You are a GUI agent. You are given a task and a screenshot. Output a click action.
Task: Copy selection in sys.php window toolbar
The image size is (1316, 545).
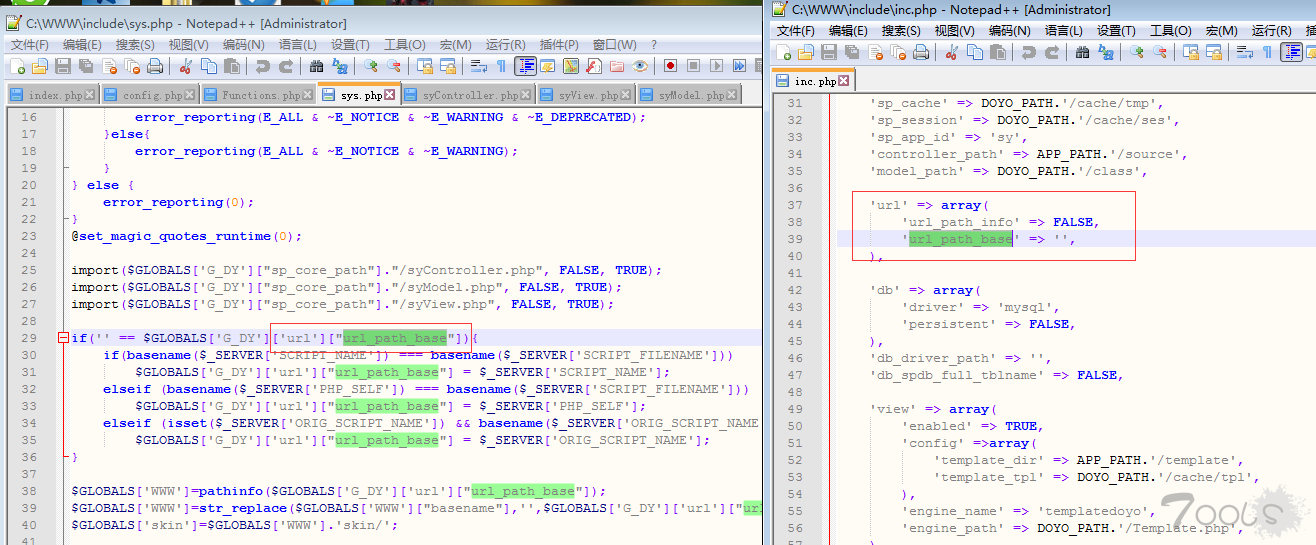[209, 66]
